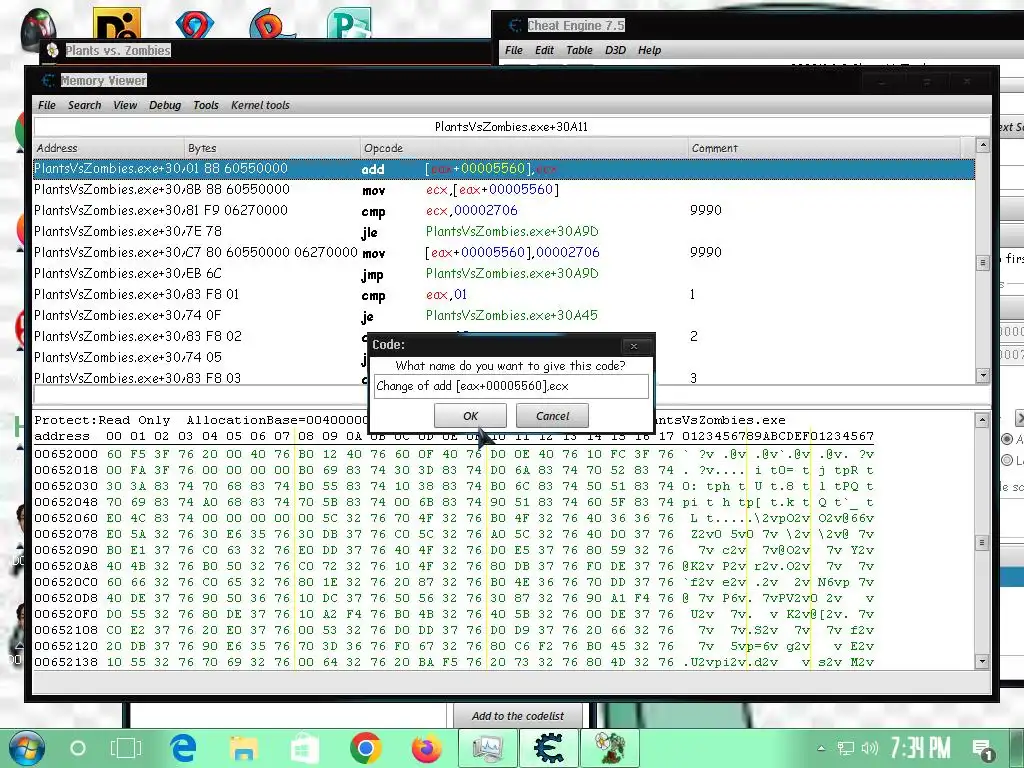Launch Firefox from taskbar
The width and height of the screenshot is (1024, 768).
[x=426, y=748]
